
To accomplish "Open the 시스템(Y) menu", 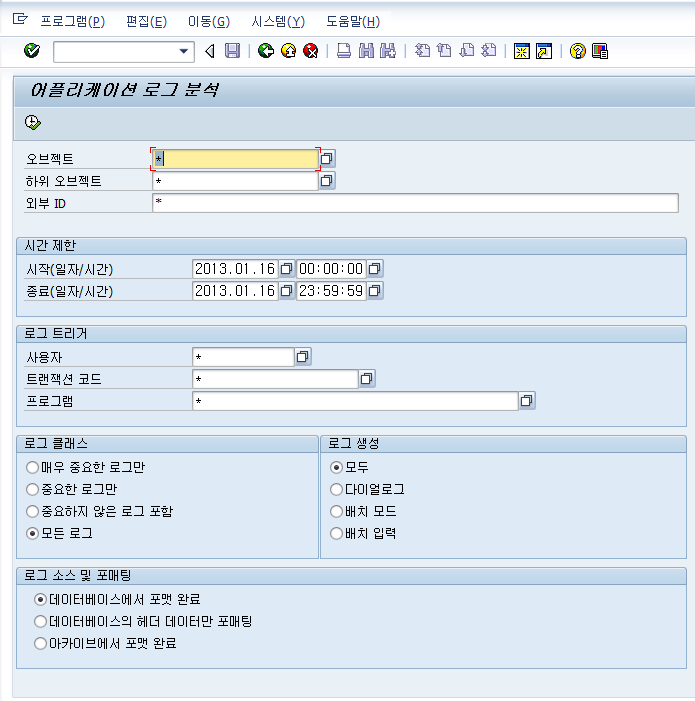I will click(x=278, y=21).
